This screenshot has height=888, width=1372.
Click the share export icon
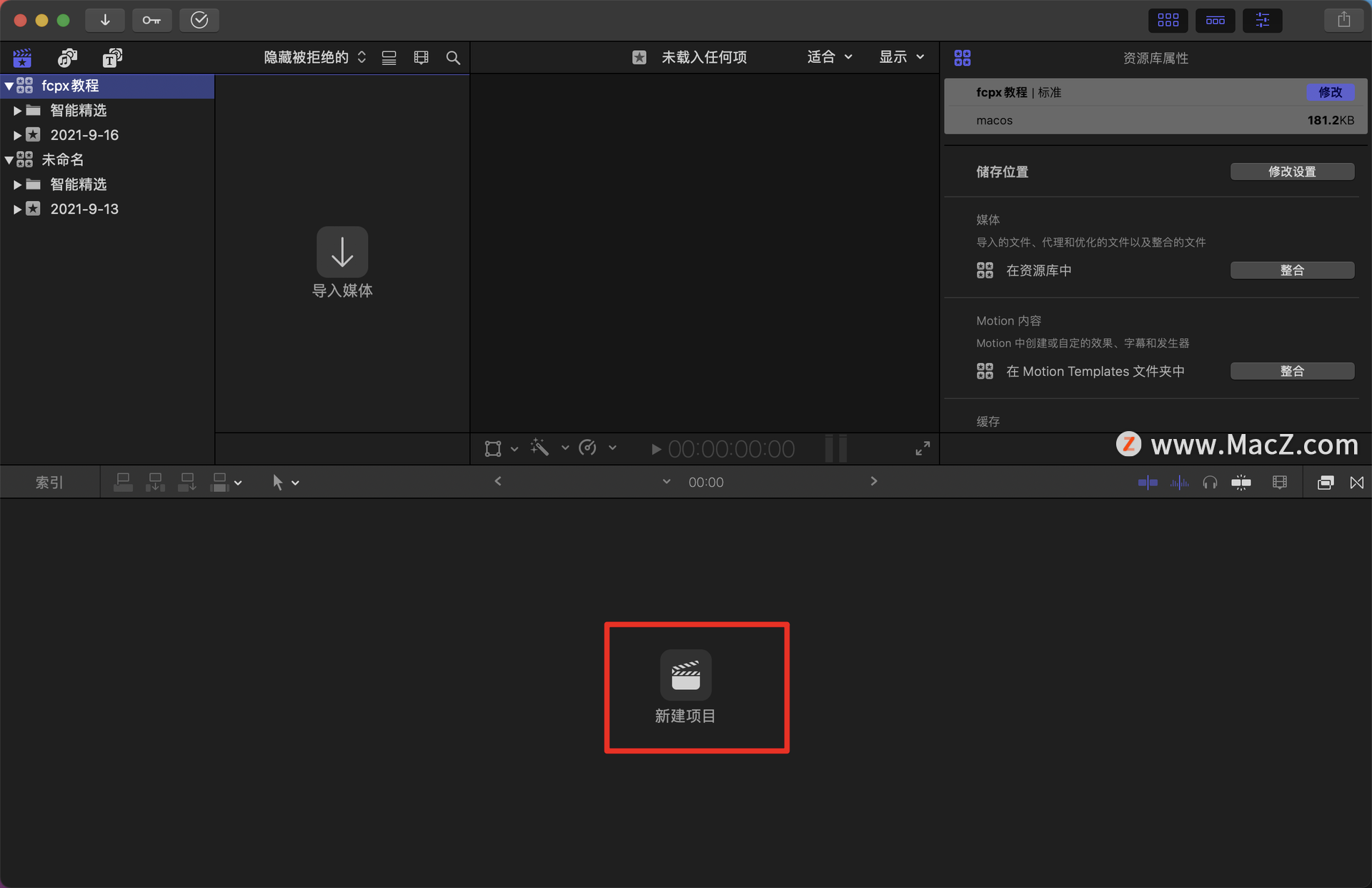1344,20
